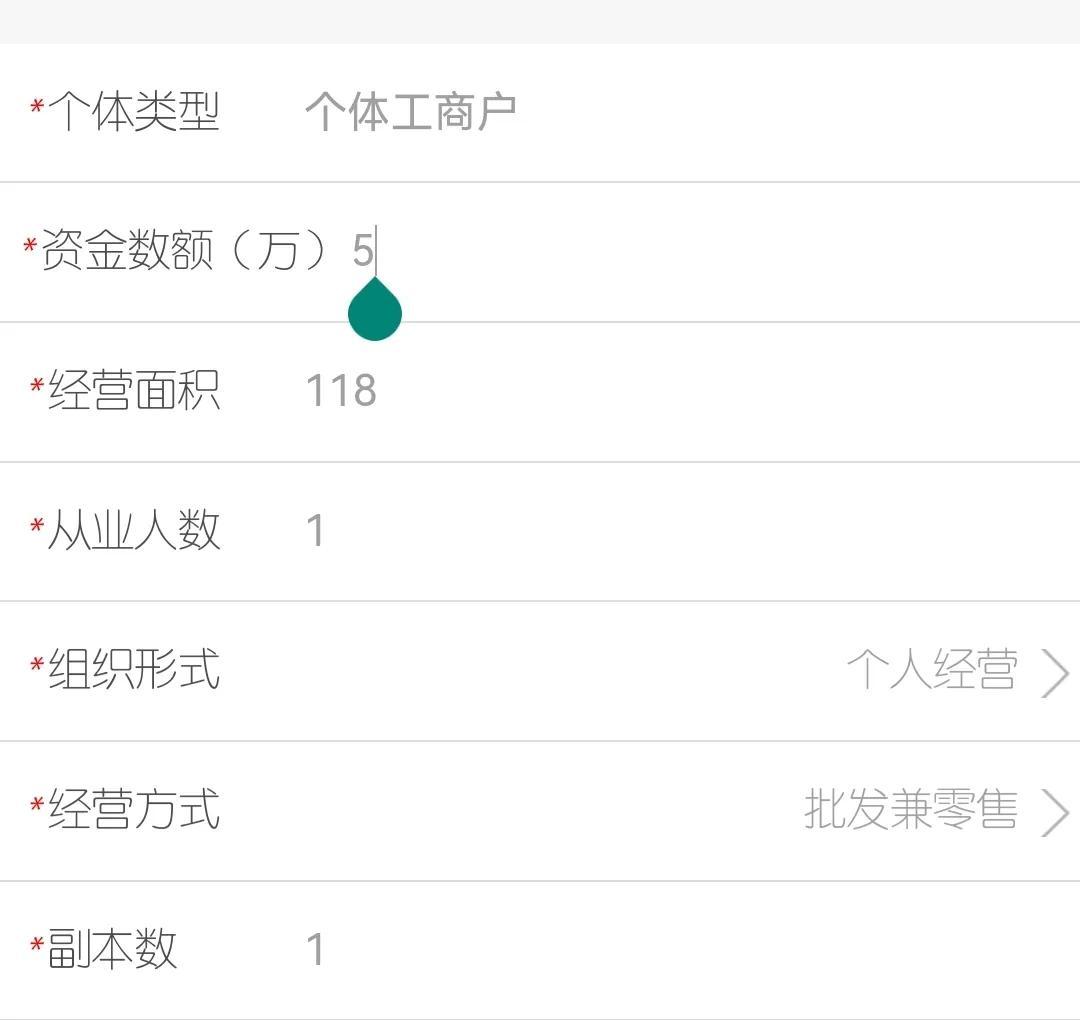Tap the green text cursor handle
The height and width of the screenshot is (1020, 1080).
[x=375, y=312]
